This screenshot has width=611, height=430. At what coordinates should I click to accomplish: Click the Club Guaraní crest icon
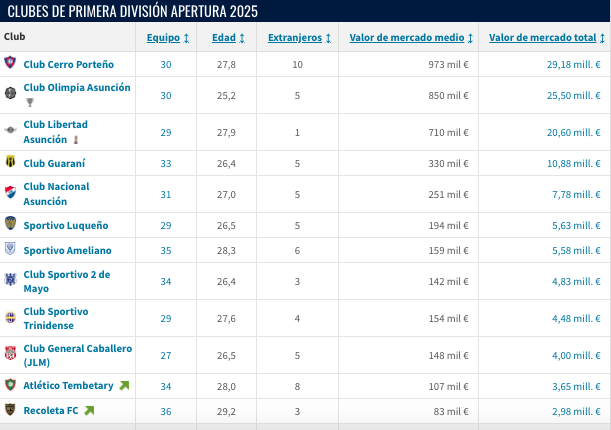pos(10,161)
